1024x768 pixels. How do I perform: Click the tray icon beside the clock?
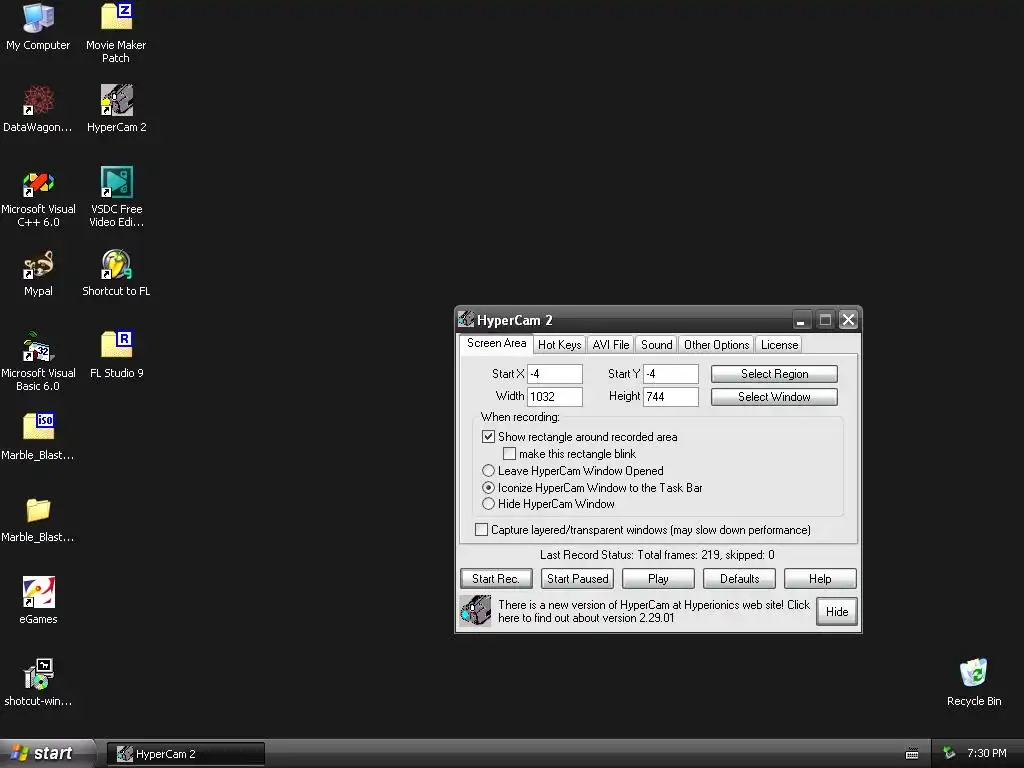949,753
